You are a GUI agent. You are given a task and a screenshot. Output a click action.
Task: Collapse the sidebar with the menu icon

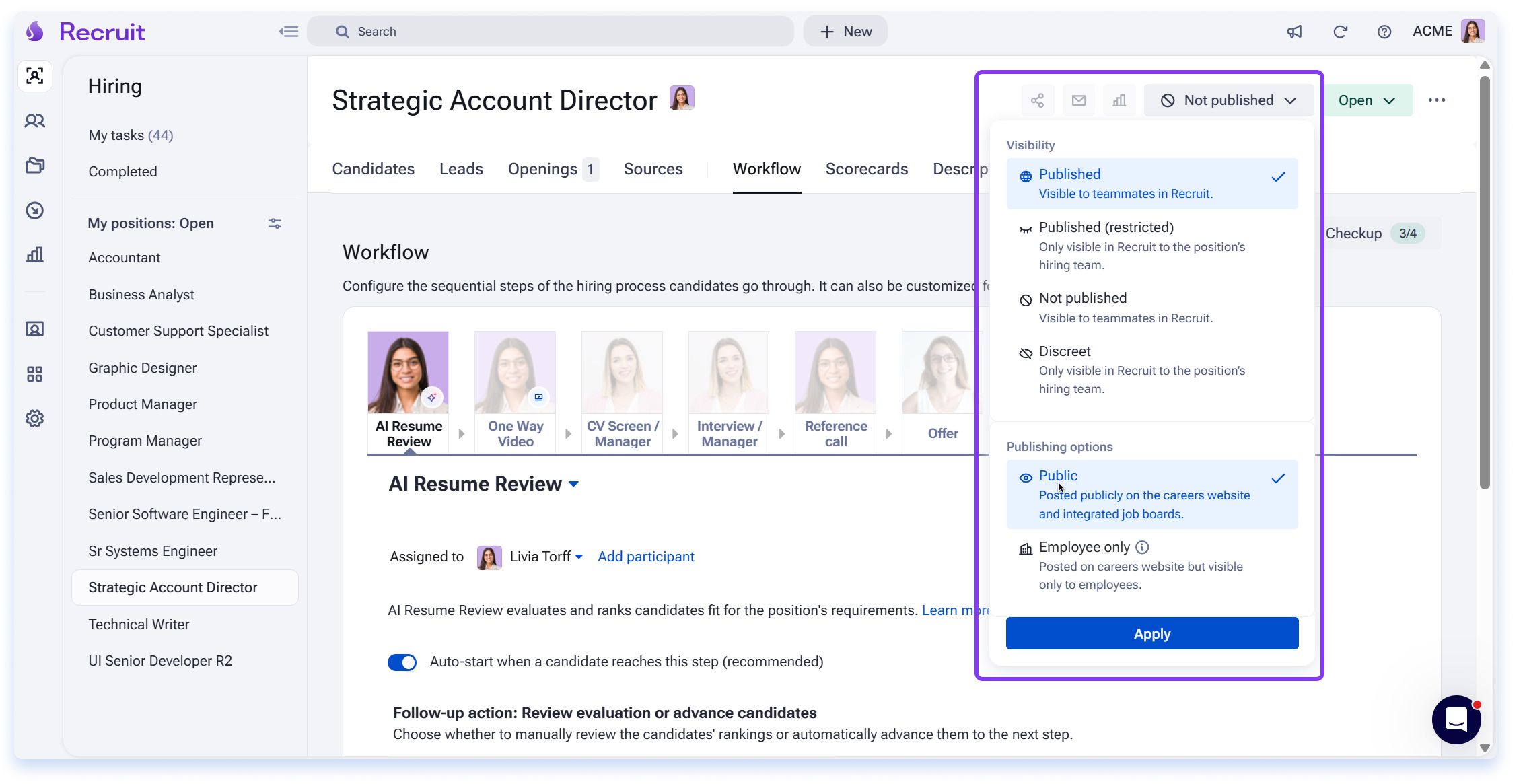click(288, 32)
